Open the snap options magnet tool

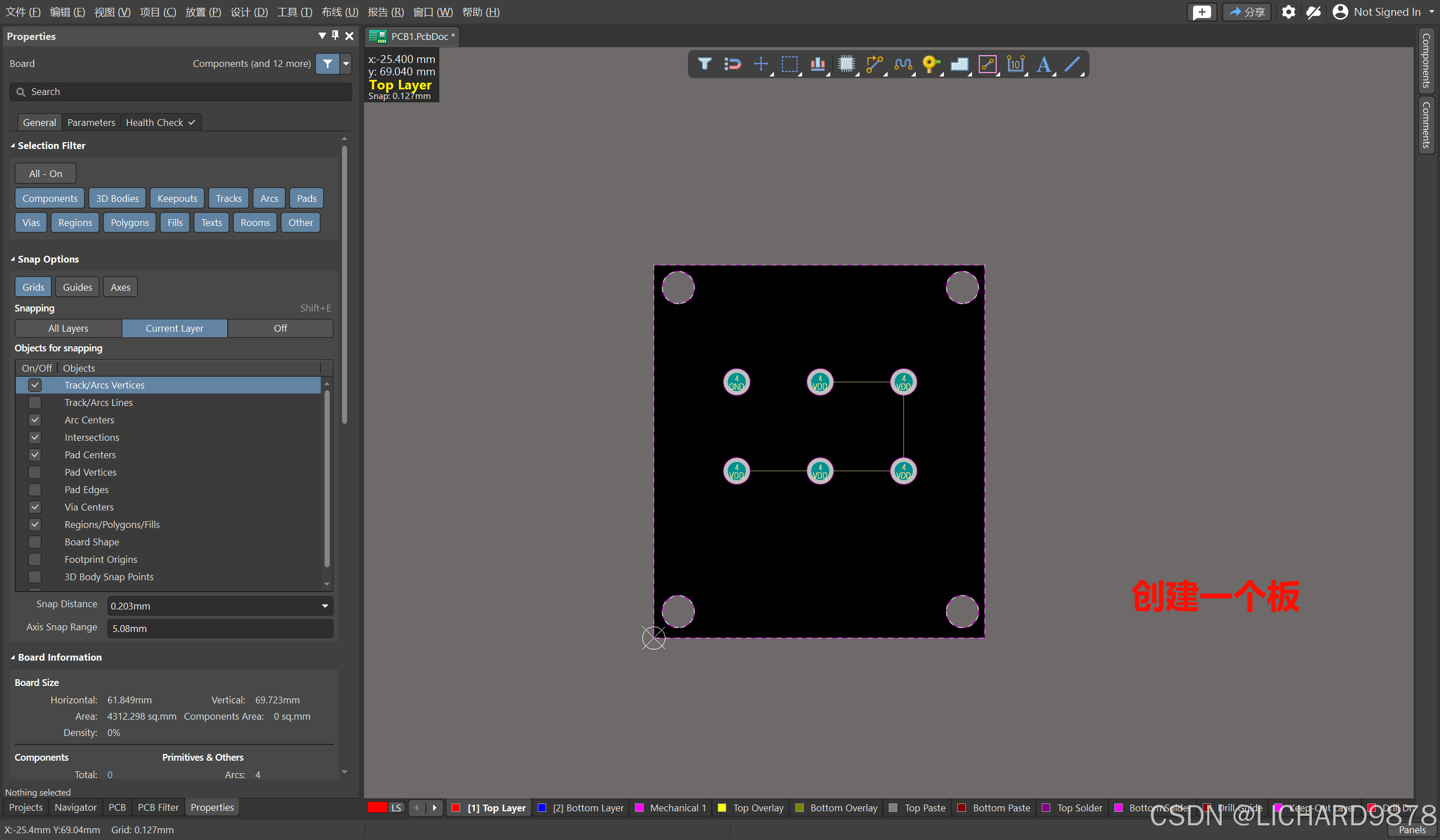[732, 64]
